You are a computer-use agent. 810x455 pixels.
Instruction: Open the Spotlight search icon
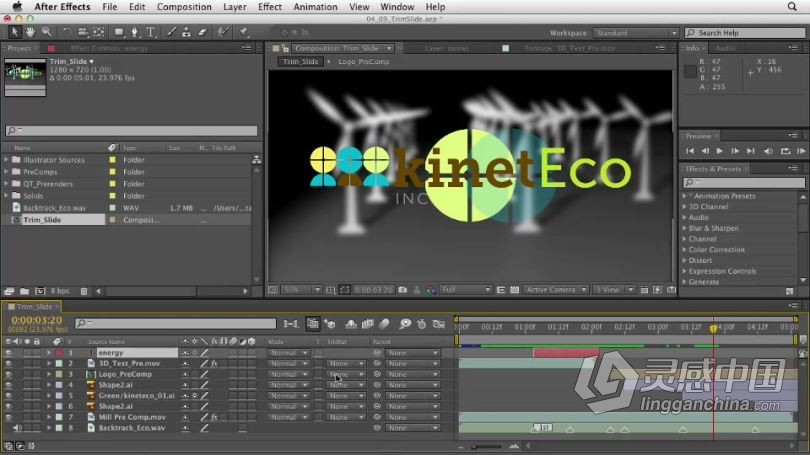click(x=792, y=7)
